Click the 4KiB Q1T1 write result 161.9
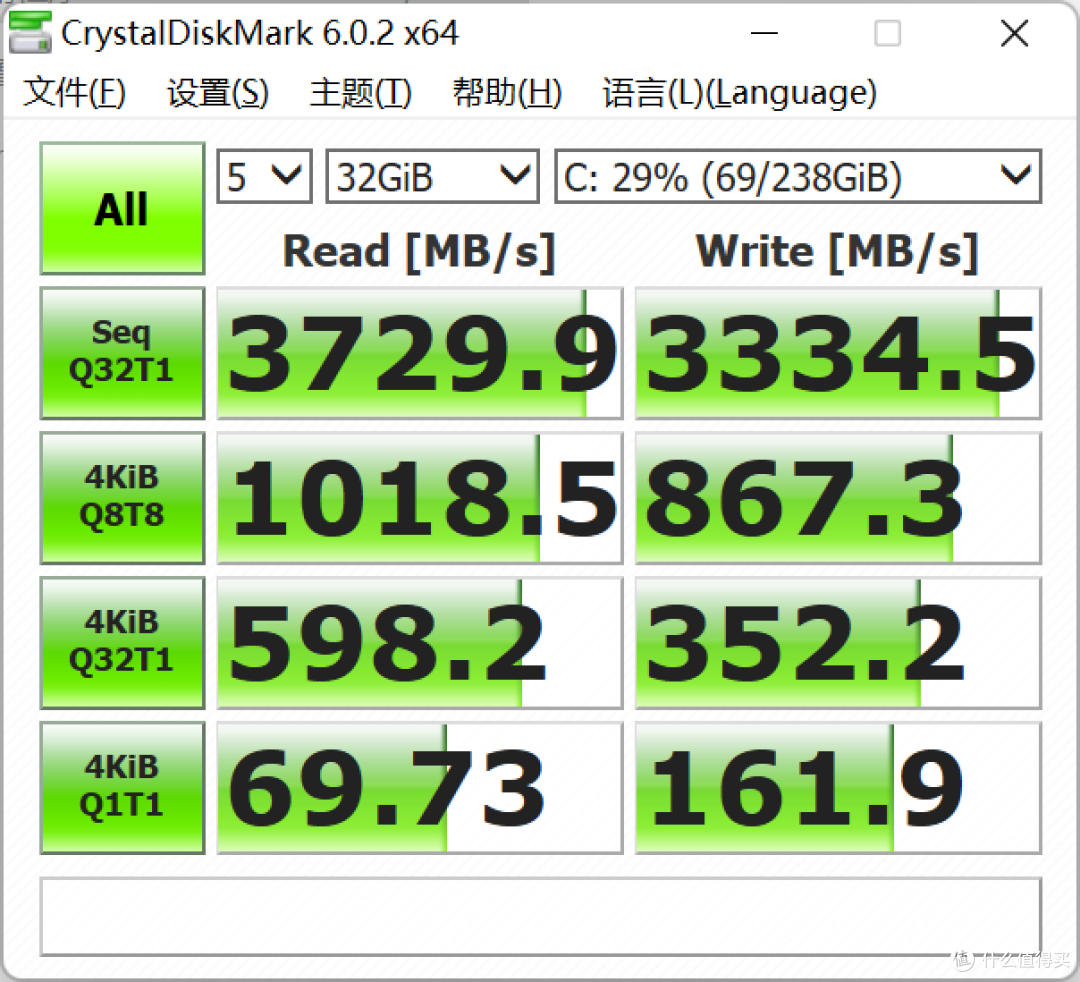 (838, 788)
